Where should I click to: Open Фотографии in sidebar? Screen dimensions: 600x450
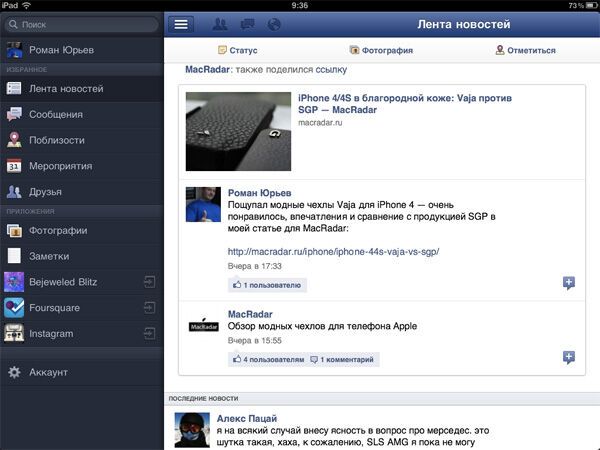click(82, 230)
